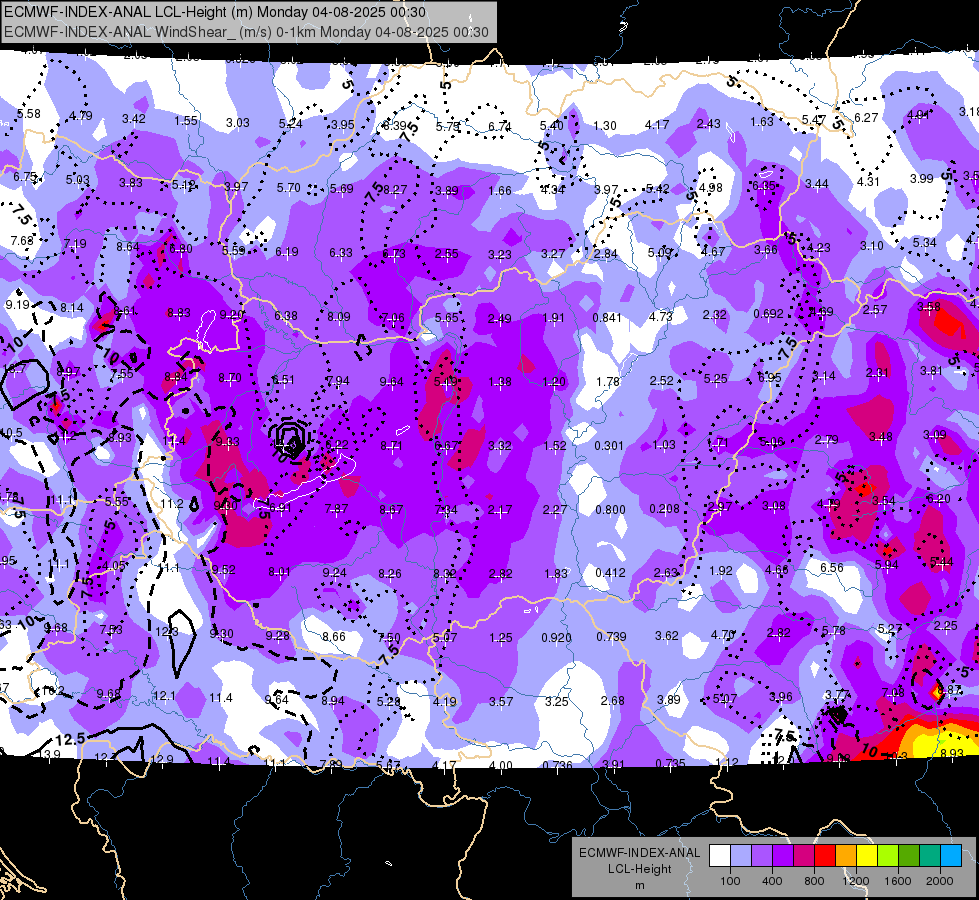This screenshot has height=900, width=979.
Task: Click the white legend swatch below 100 m
Action: pyautogui.click(x=719, y=856)
